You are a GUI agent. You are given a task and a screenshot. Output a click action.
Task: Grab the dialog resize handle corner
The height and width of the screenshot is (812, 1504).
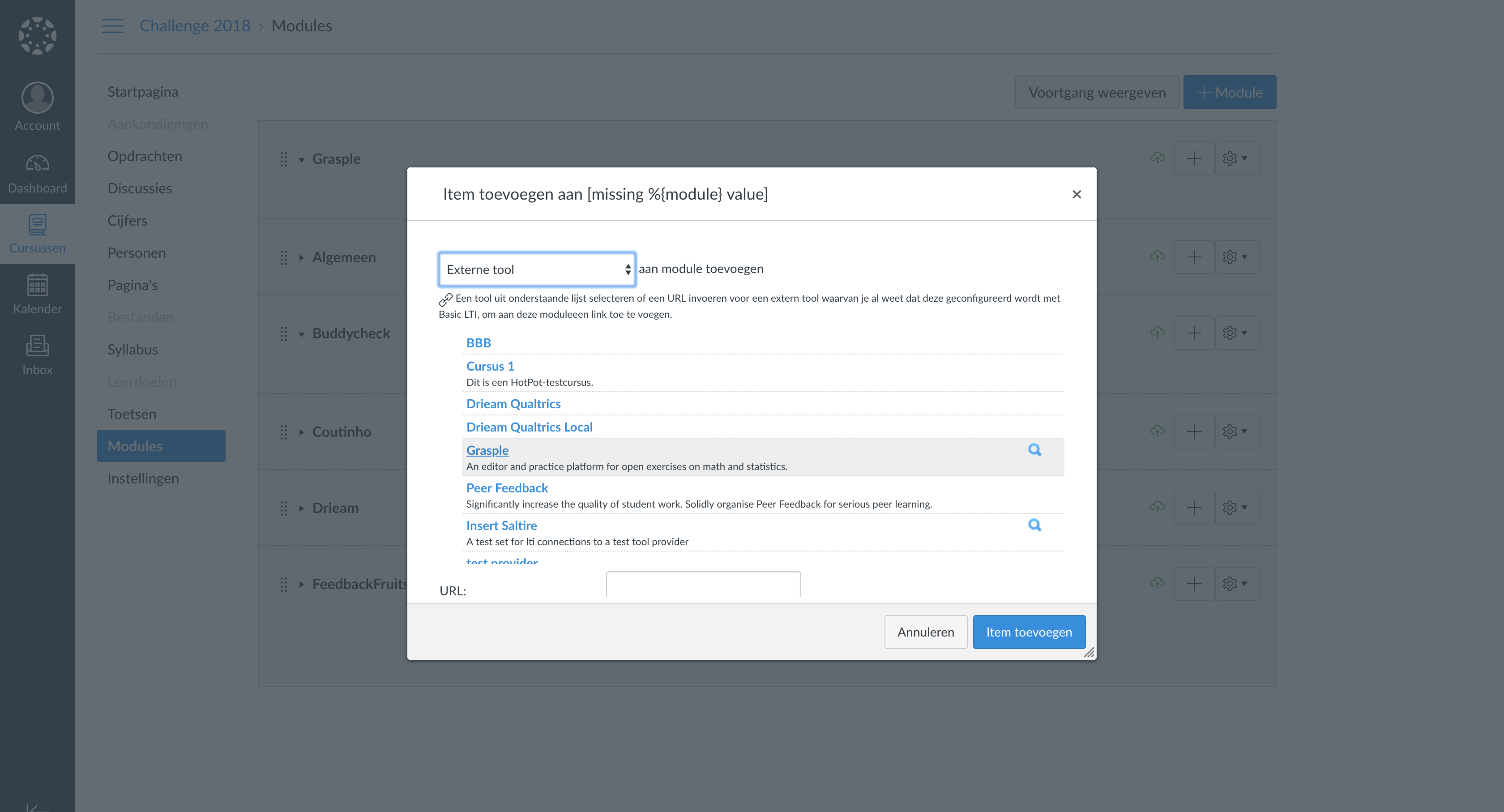(x=1089, y=653)
